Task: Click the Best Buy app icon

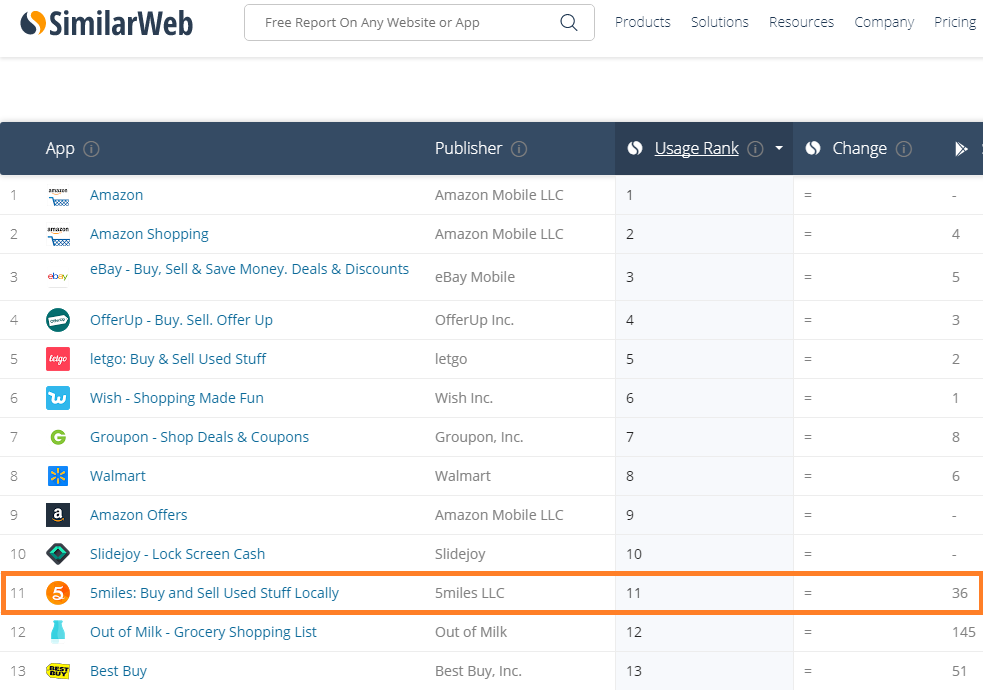Action: click(x=58, y=671)
